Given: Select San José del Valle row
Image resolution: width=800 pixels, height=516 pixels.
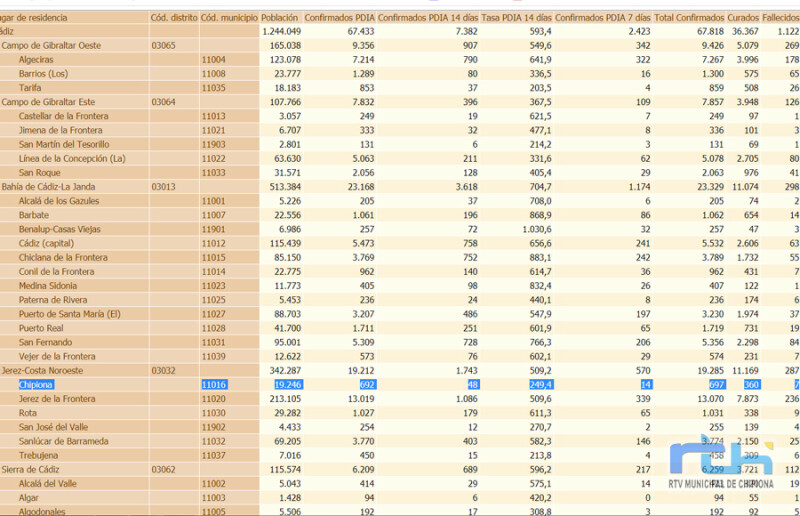Looking at the screenshot, I should coord(400,427).
